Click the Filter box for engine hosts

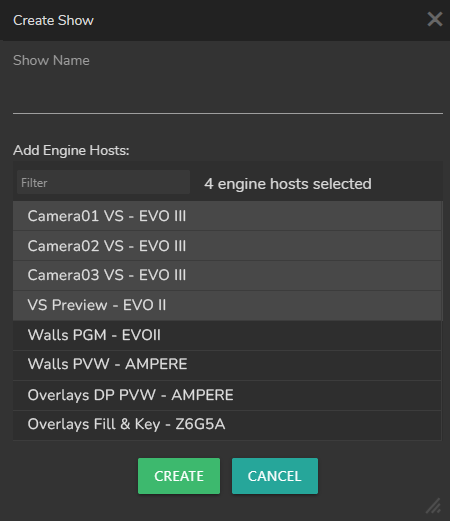(x=103, y=182)
